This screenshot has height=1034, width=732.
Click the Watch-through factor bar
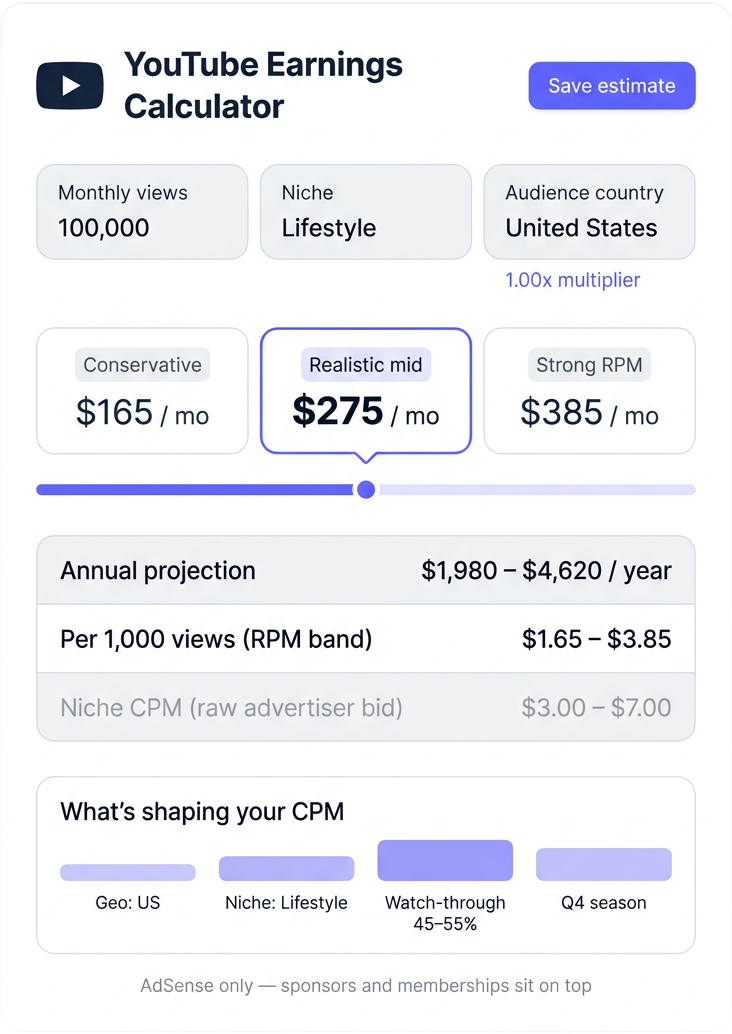[x=445, y=861]
